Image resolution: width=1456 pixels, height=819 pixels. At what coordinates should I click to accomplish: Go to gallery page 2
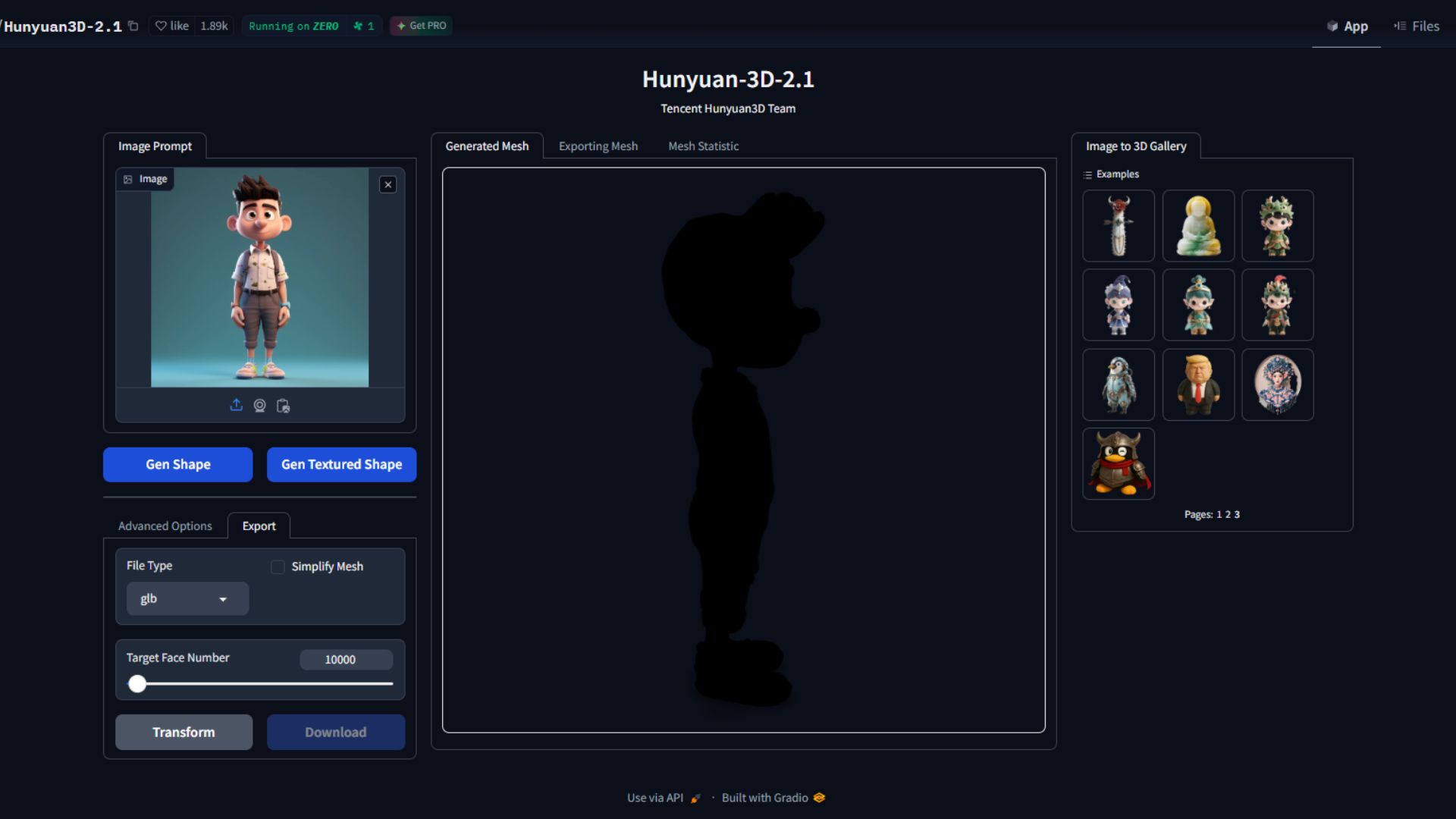pyautogui.click(x=1228, y=515)
